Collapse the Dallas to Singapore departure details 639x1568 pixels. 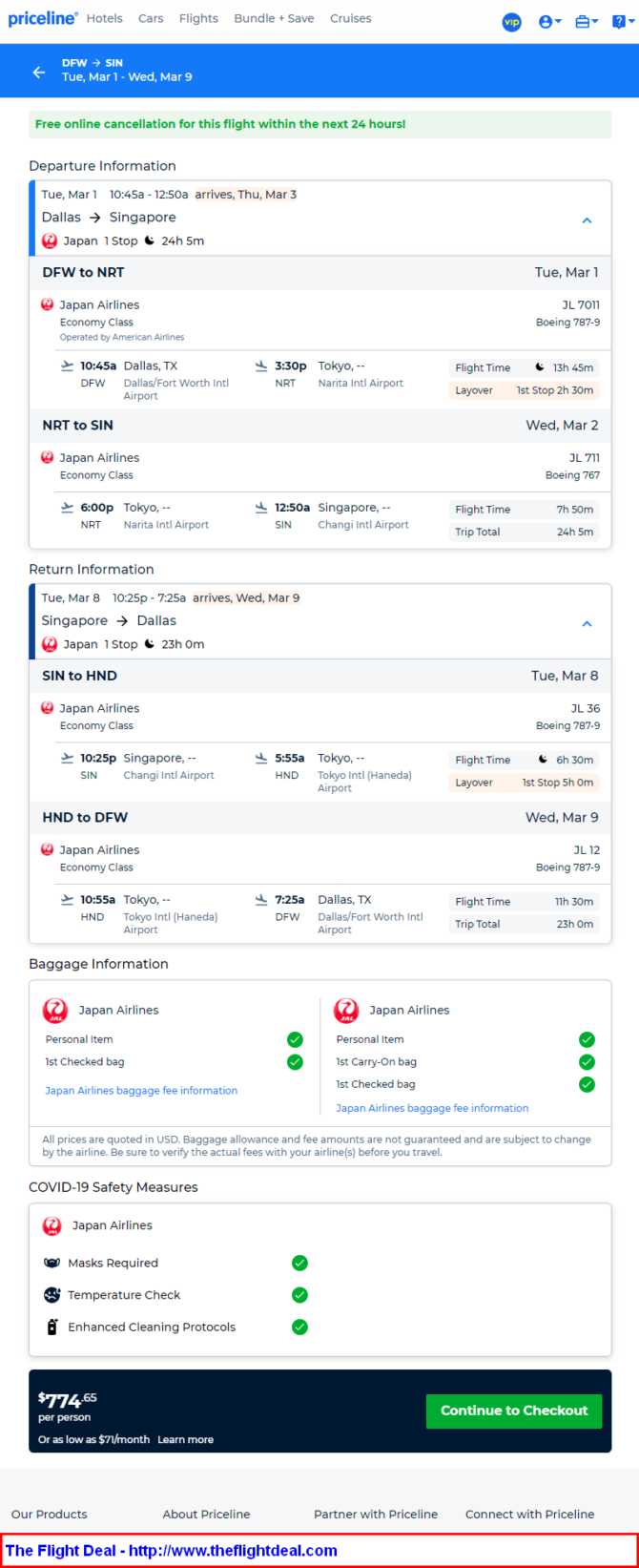coord(587,220)
